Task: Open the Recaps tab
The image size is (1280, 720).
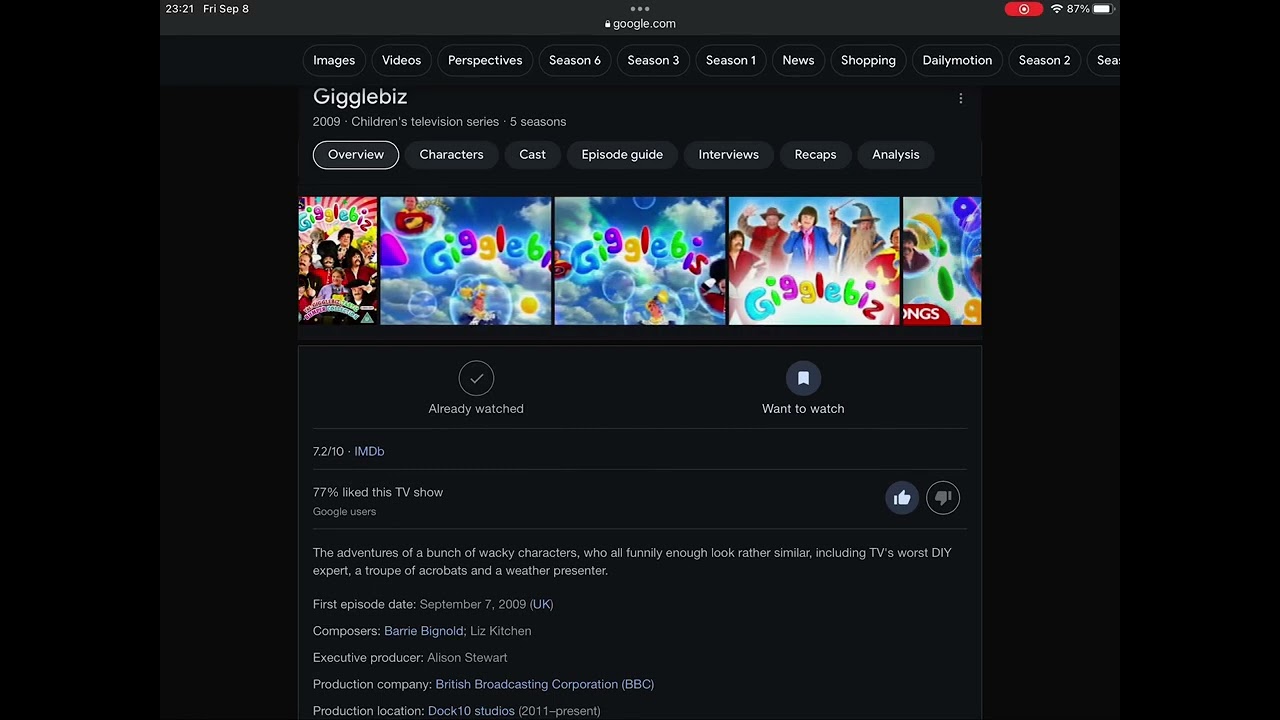Action: pyautogui.click(x=815, y=155)
